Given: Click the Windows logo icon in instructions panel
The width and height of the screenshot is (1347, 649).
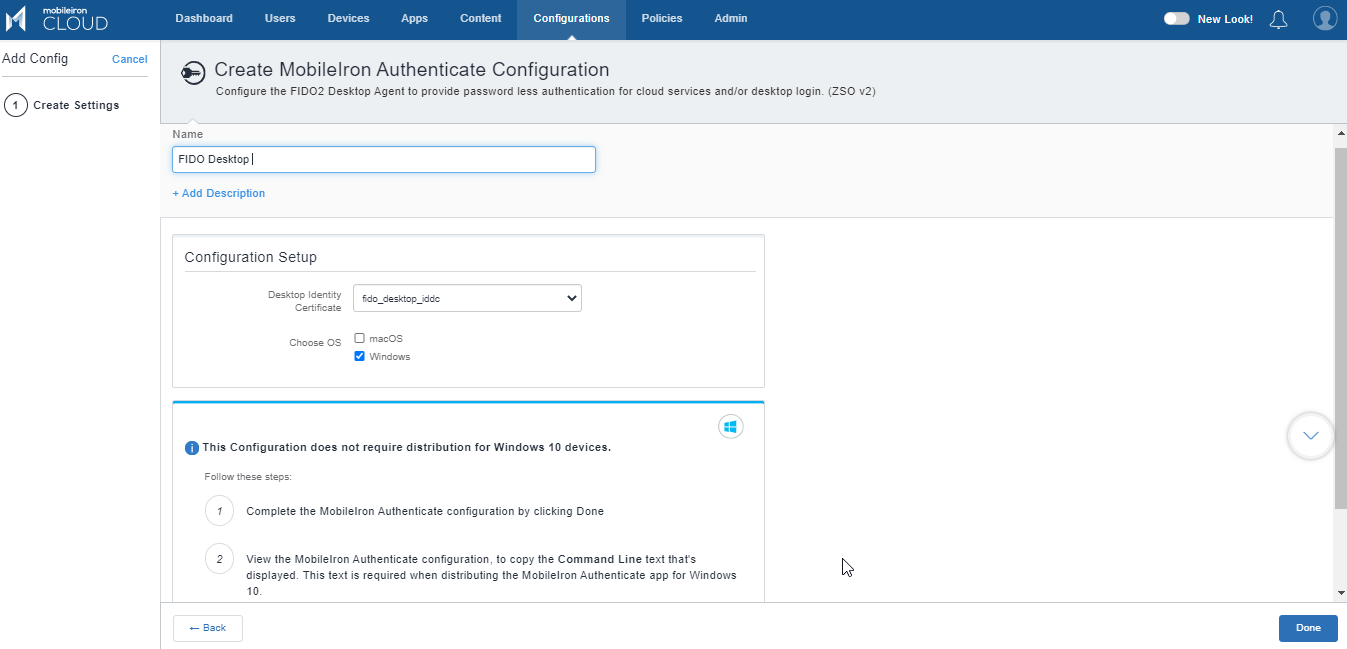Looking at the screenshot, I should point(731,427).
